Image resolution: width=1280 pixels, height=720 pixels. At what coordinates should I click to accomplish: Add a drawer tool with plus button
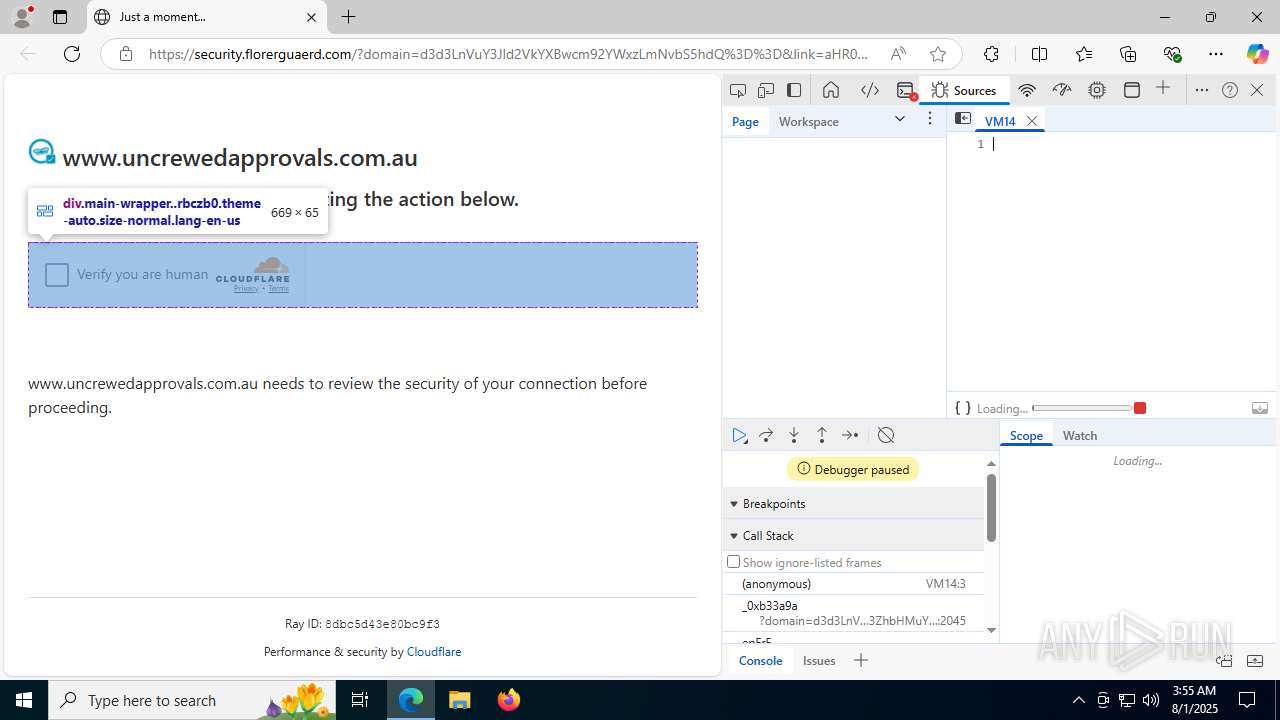[x=861, y=660]
